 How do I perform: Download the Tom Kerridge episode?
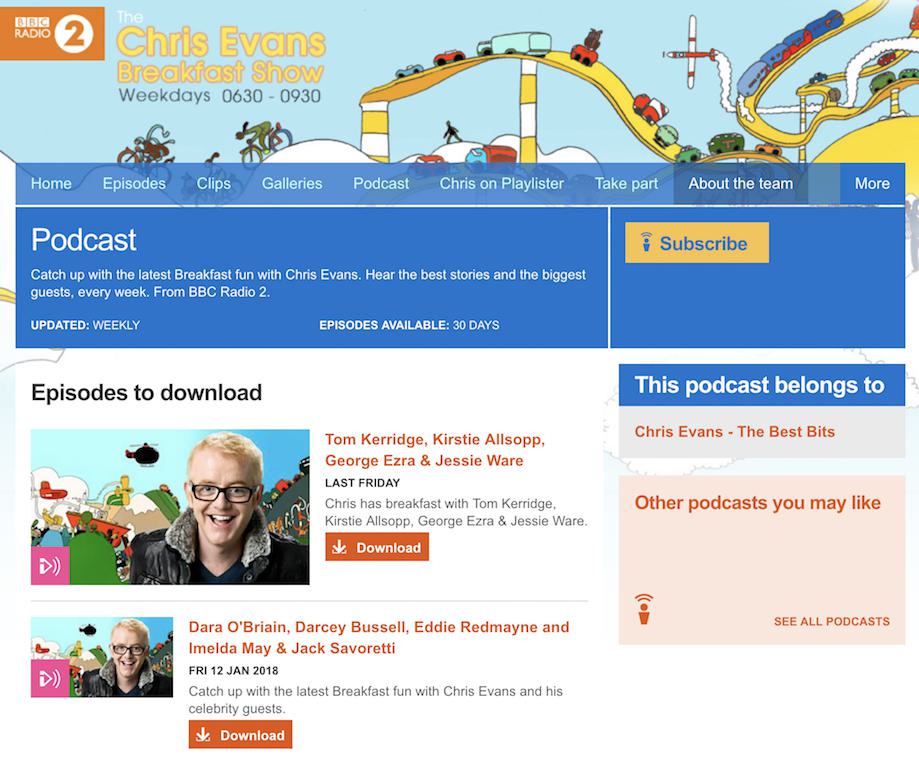pos(377,547)
